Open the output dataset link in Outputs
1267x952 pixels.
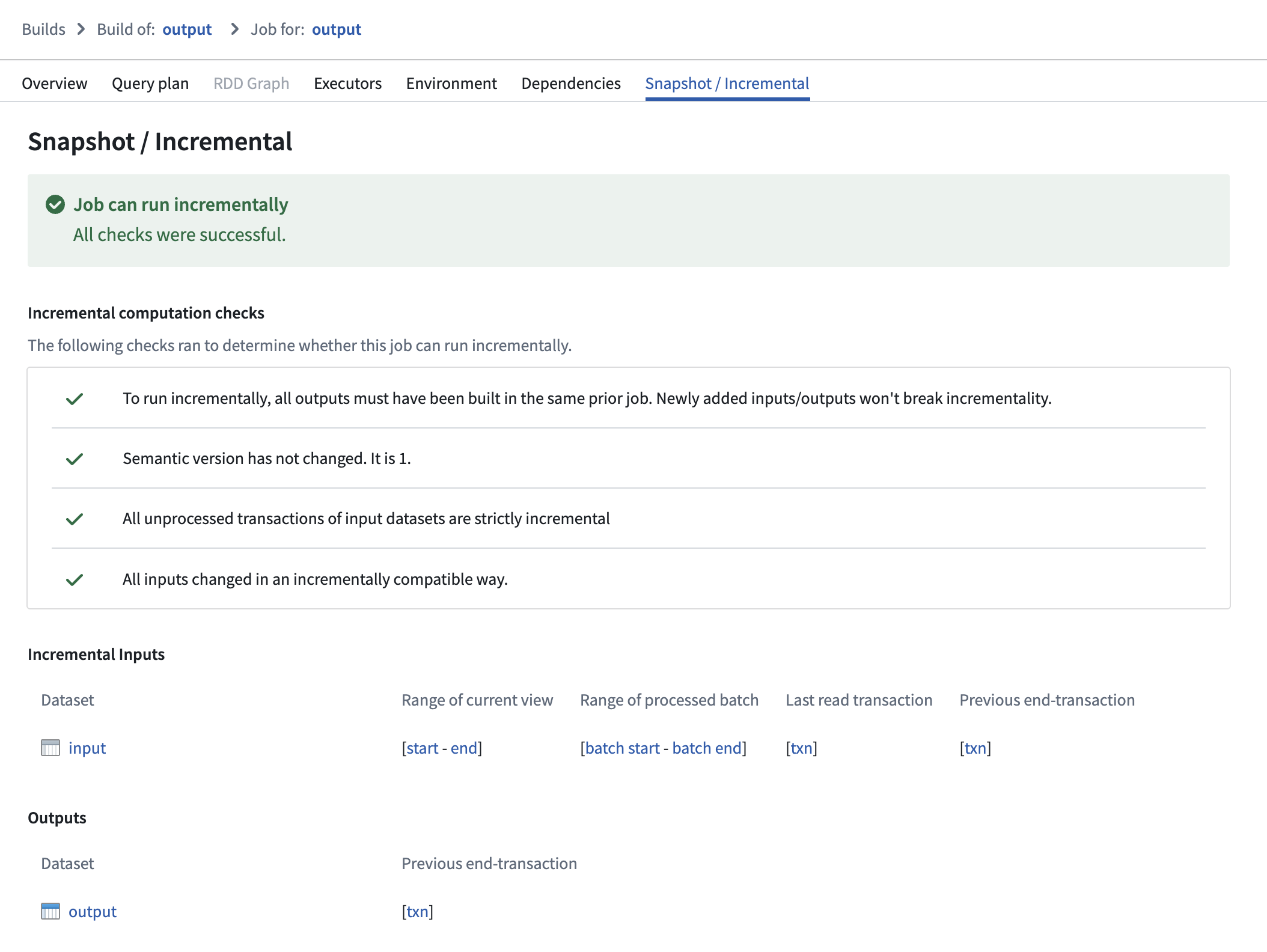pos(93,911)
